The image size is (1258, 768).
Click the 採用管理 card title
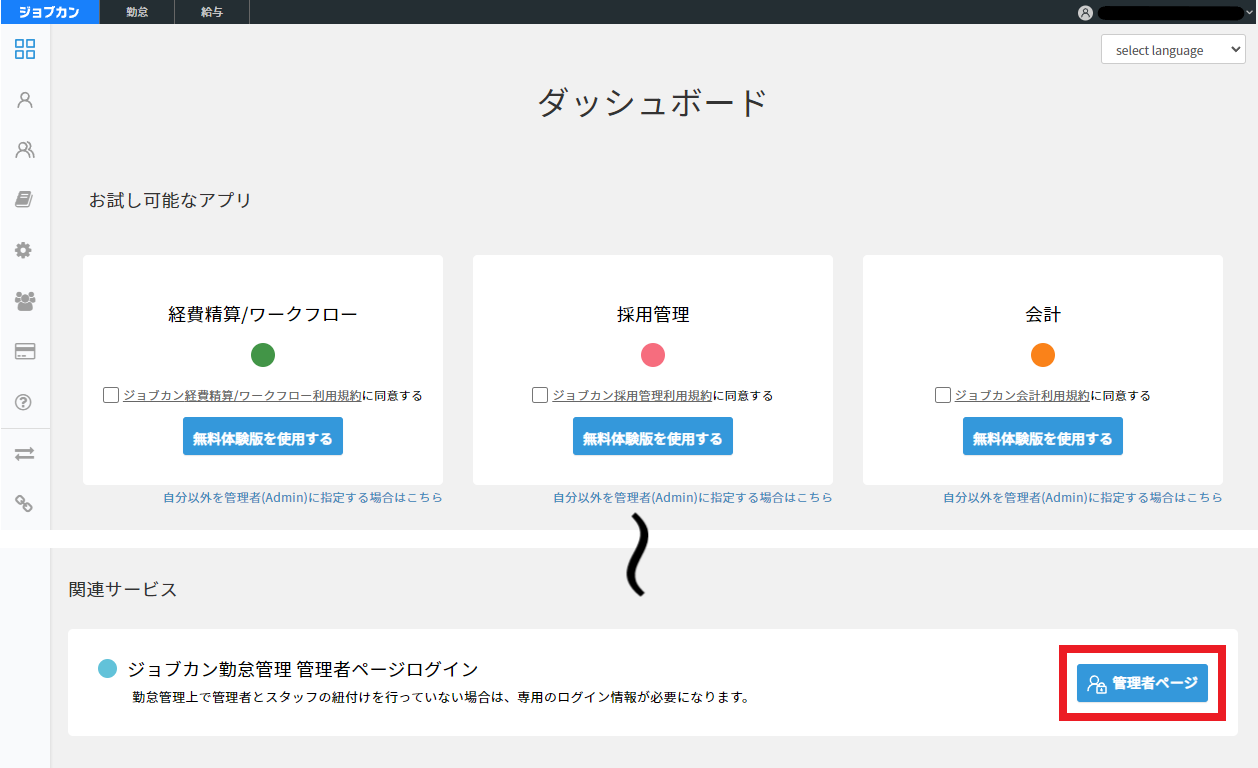[653, 315]
